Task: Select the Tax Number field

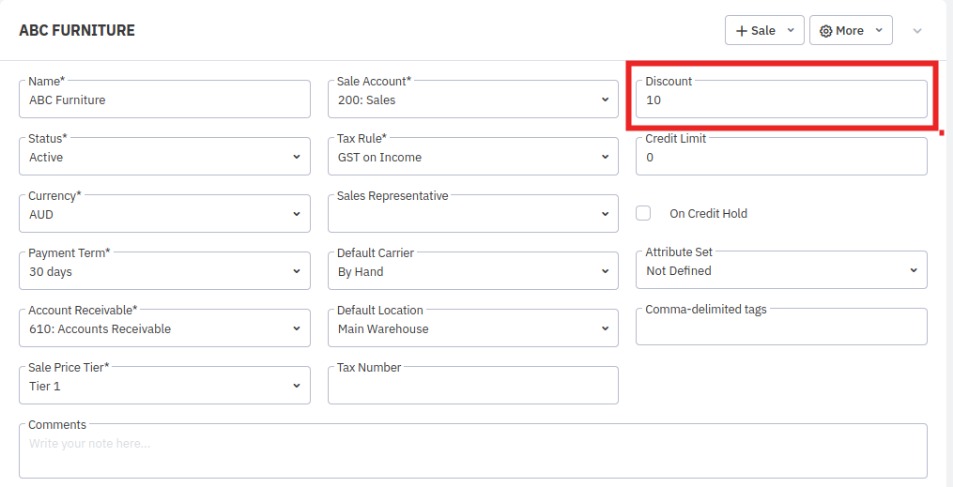Action: coord(472,386)
